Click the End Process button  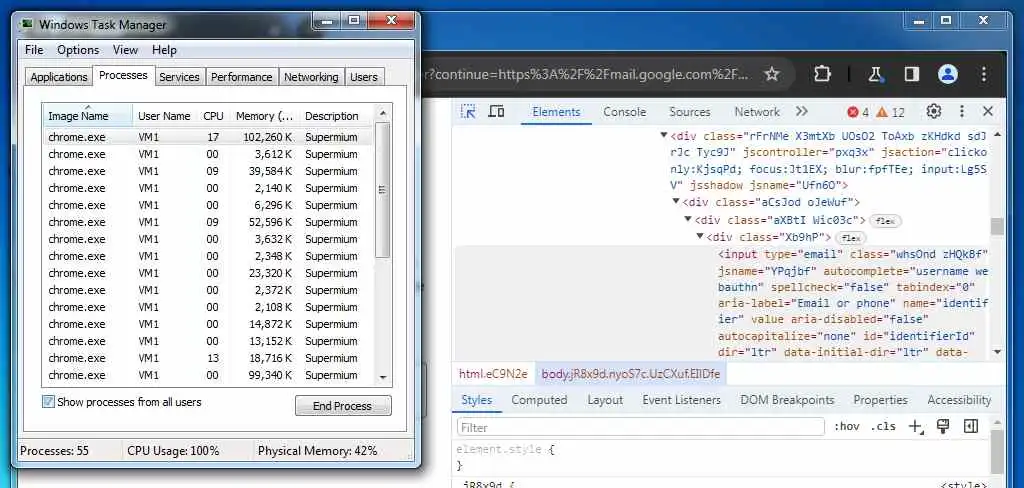(343, 406)
